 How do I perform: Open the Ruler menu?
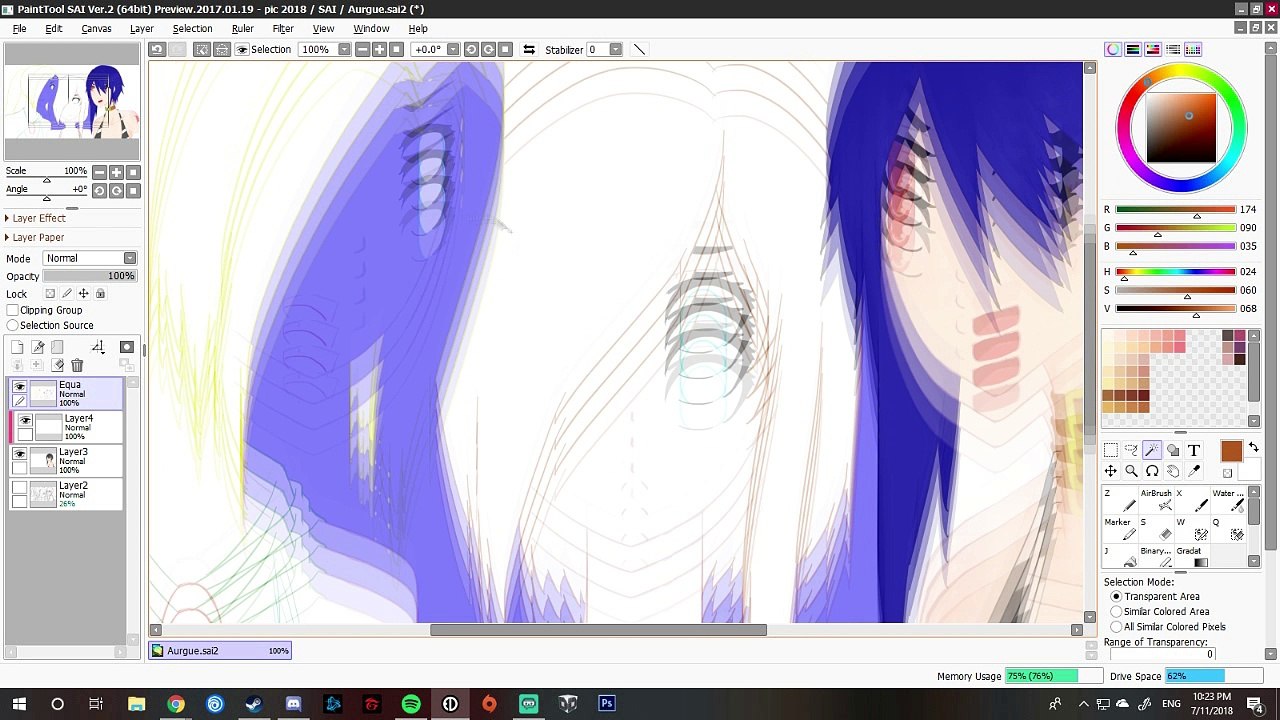pyautogui.click(x=242, y=29)
